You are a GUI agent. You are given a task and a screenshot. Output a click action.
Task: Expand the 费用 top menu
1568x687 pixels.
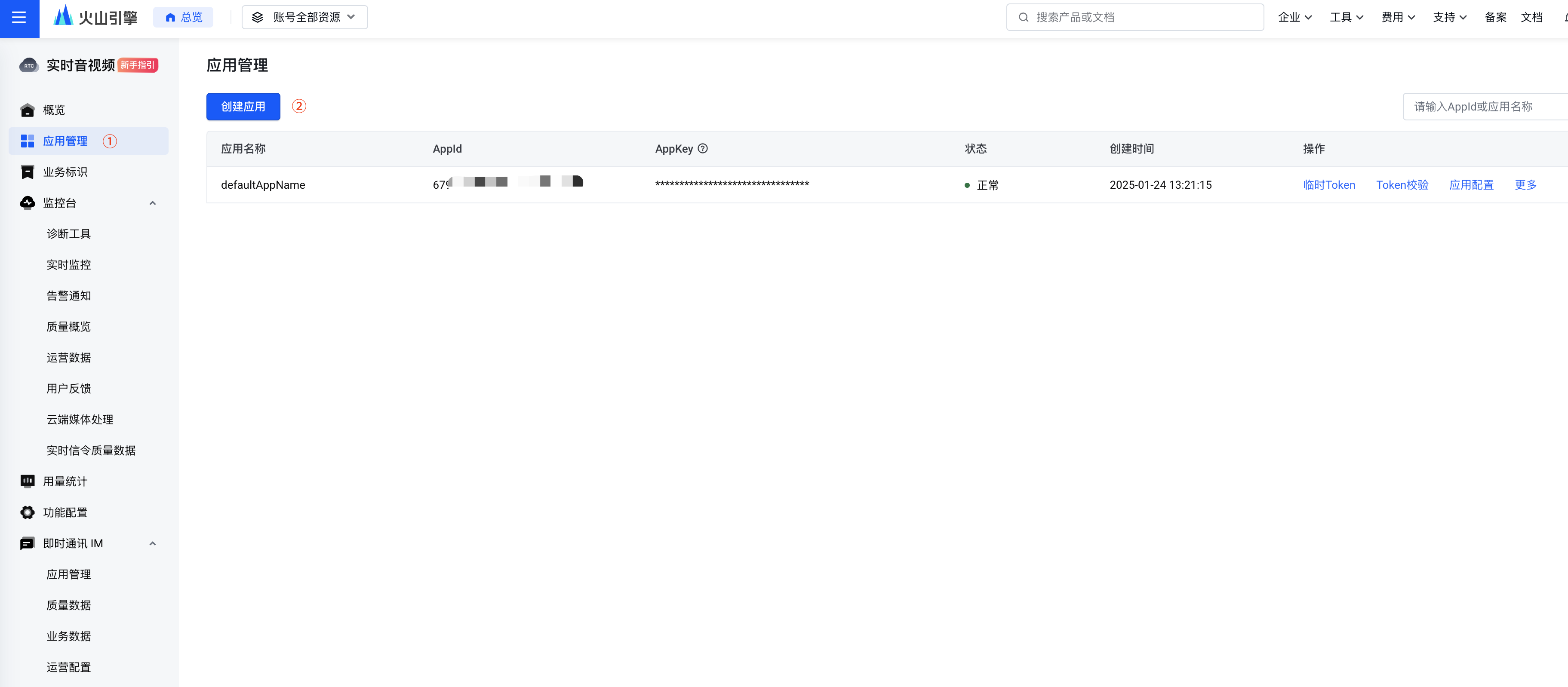click(1398, 17)
